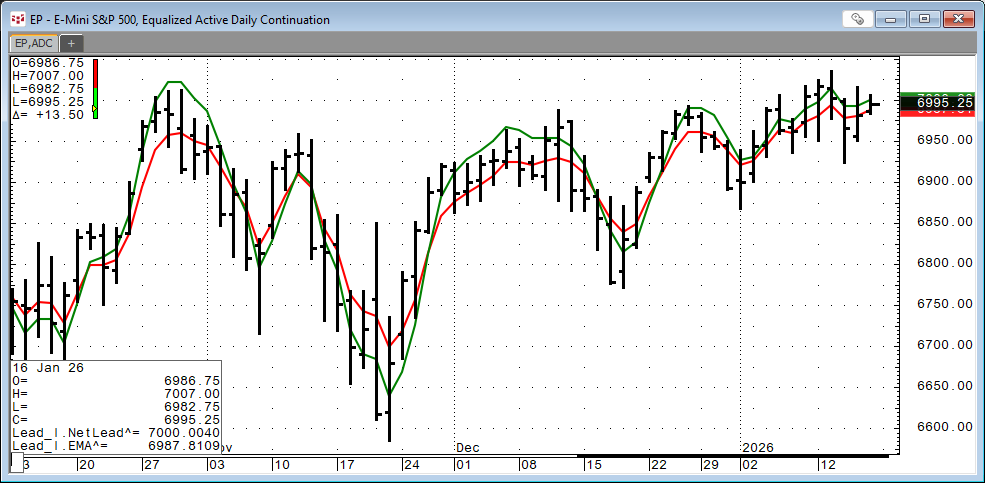The width and height of the screenshot is (985, 484).
Task: Click the chart link icon button
Action: pyautogui.click(x=856, y=19)
